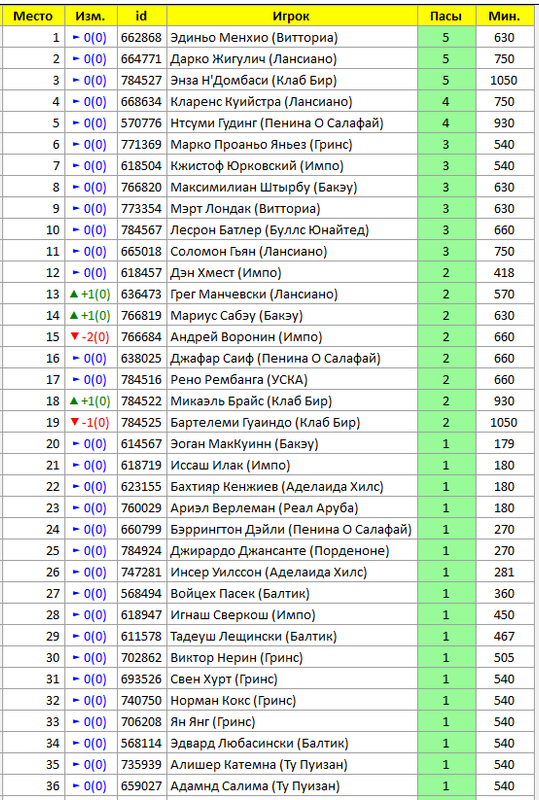539x800 pixels.
Task: Select player Эоган МакКуинн (Бакэу)
Action: [244, 444]
